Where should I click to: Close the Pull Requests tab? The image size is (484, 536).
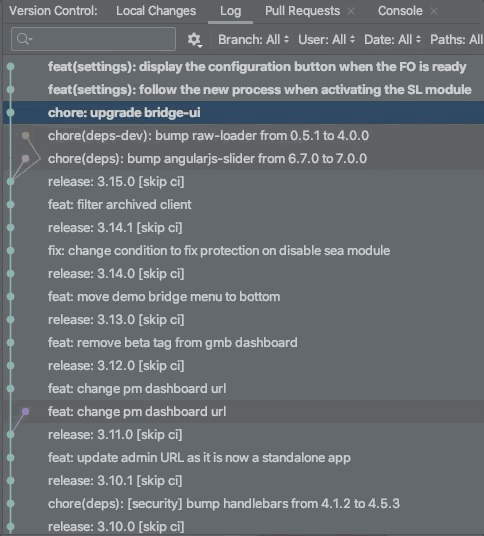[351, 11]
